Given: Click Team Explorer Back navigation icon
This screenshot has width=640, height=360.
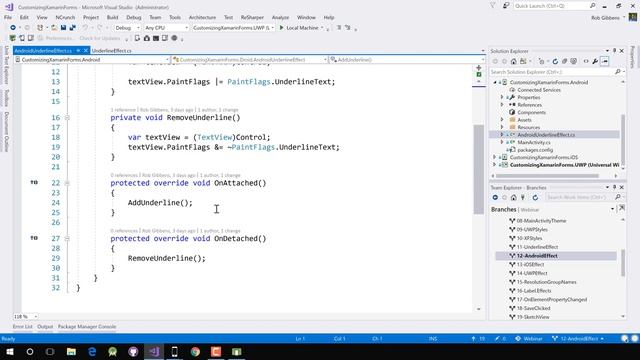Looking at the screenshot, I should 495,198.
